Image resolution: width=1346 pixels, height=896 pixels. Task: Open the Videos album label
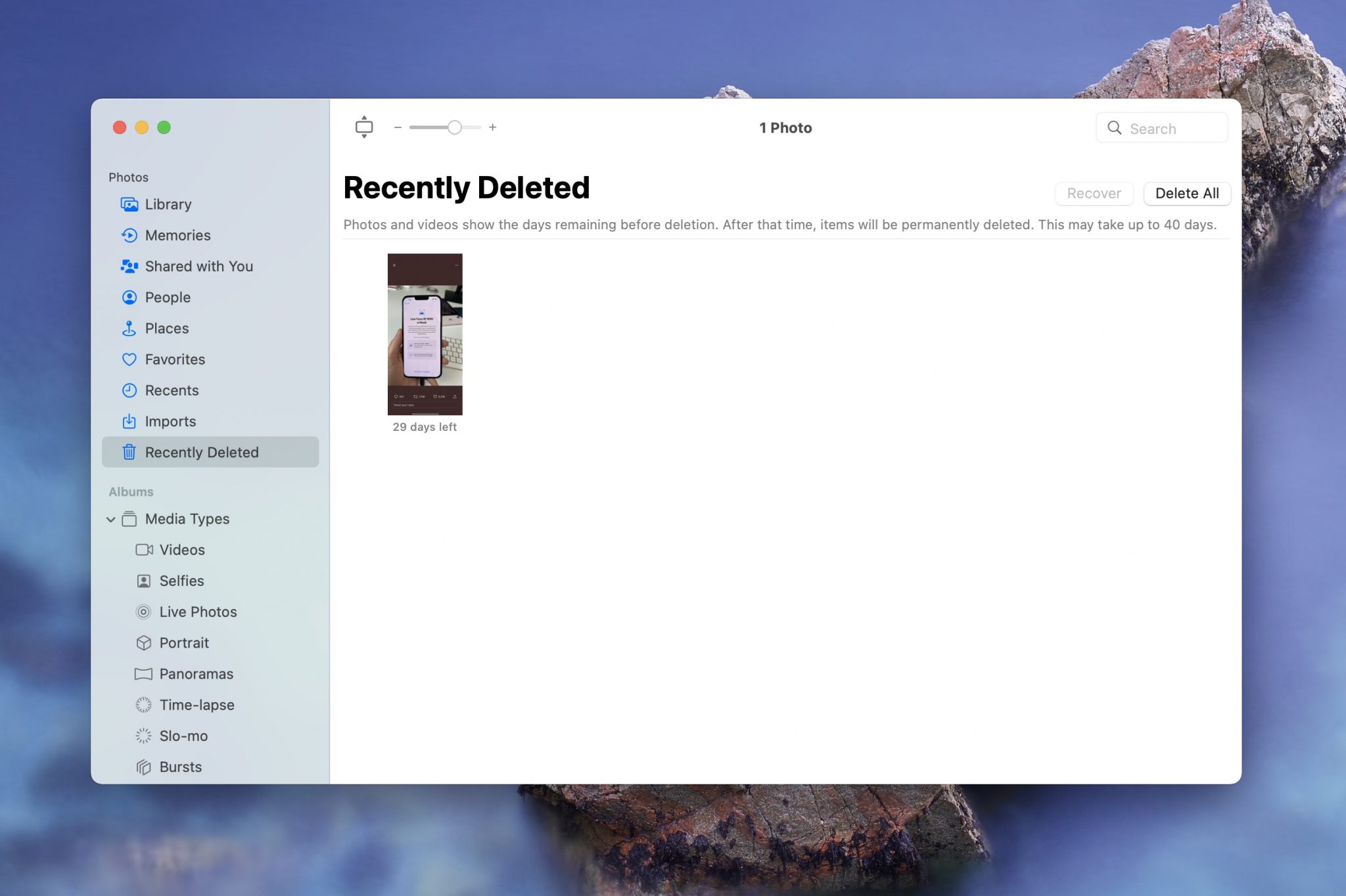coord(182,550)
